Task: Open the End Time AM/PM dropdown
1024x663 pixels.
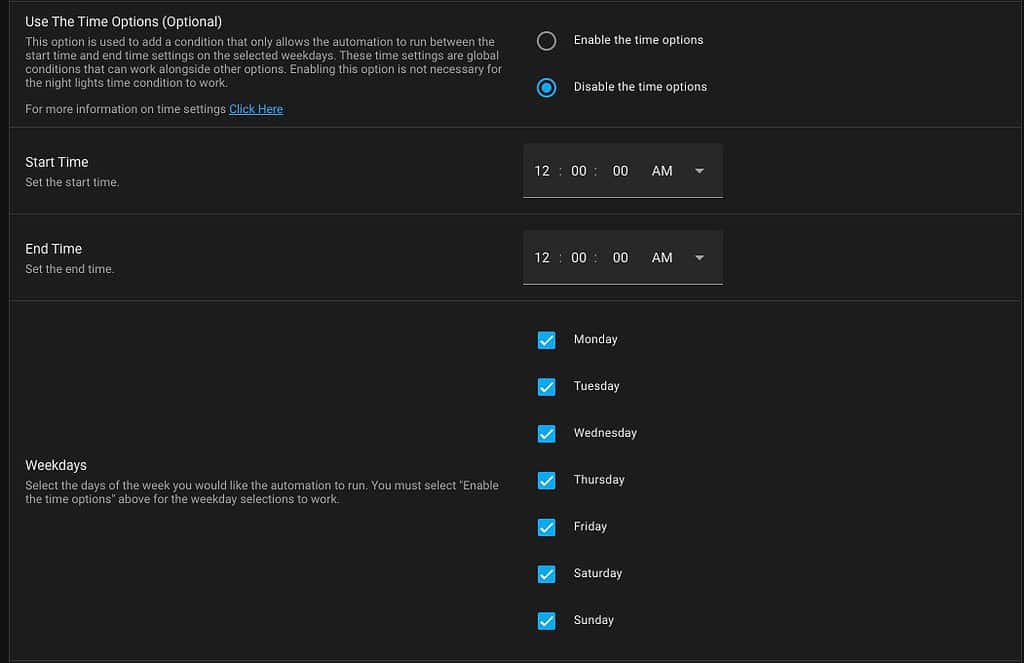Action: (x=678, y=258)
